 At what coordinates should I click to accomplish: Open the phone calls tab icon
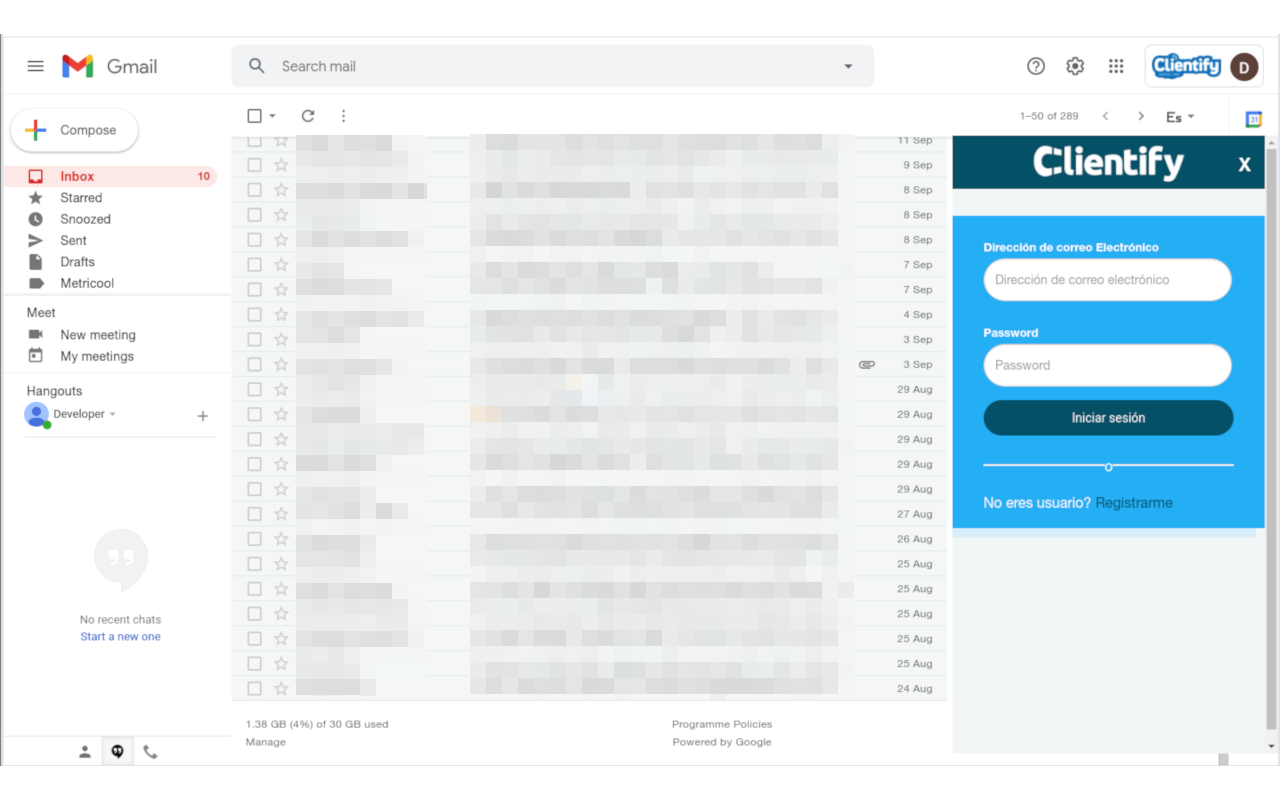(150, 752)
